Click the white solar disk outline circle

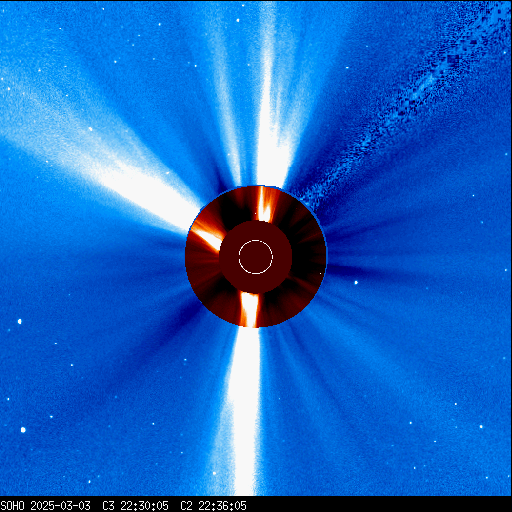pos(256,257)
